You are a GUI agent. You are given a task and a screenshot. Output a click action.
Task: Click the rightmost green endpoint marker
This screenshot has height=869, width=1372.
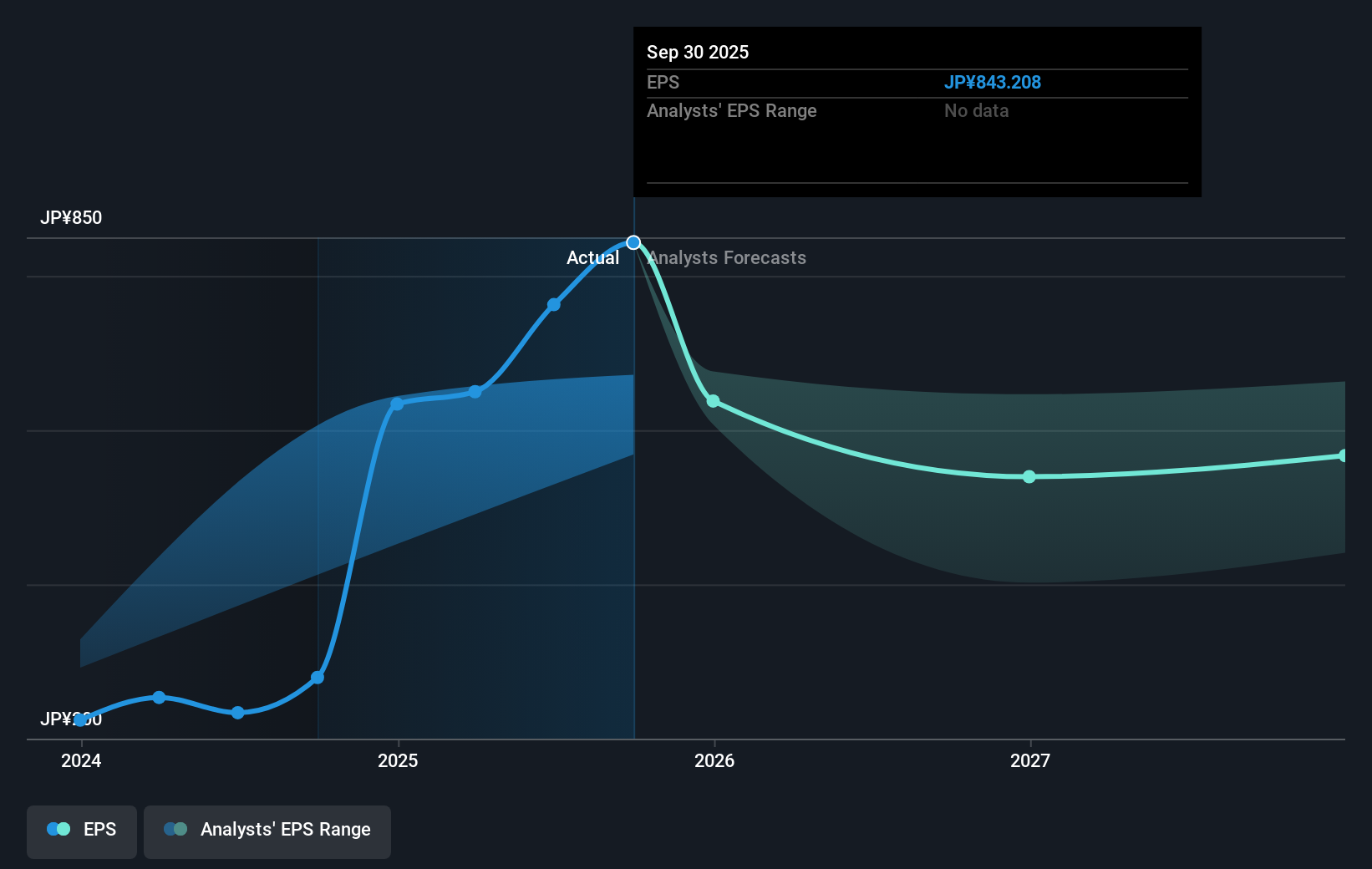click(1342, 455)
